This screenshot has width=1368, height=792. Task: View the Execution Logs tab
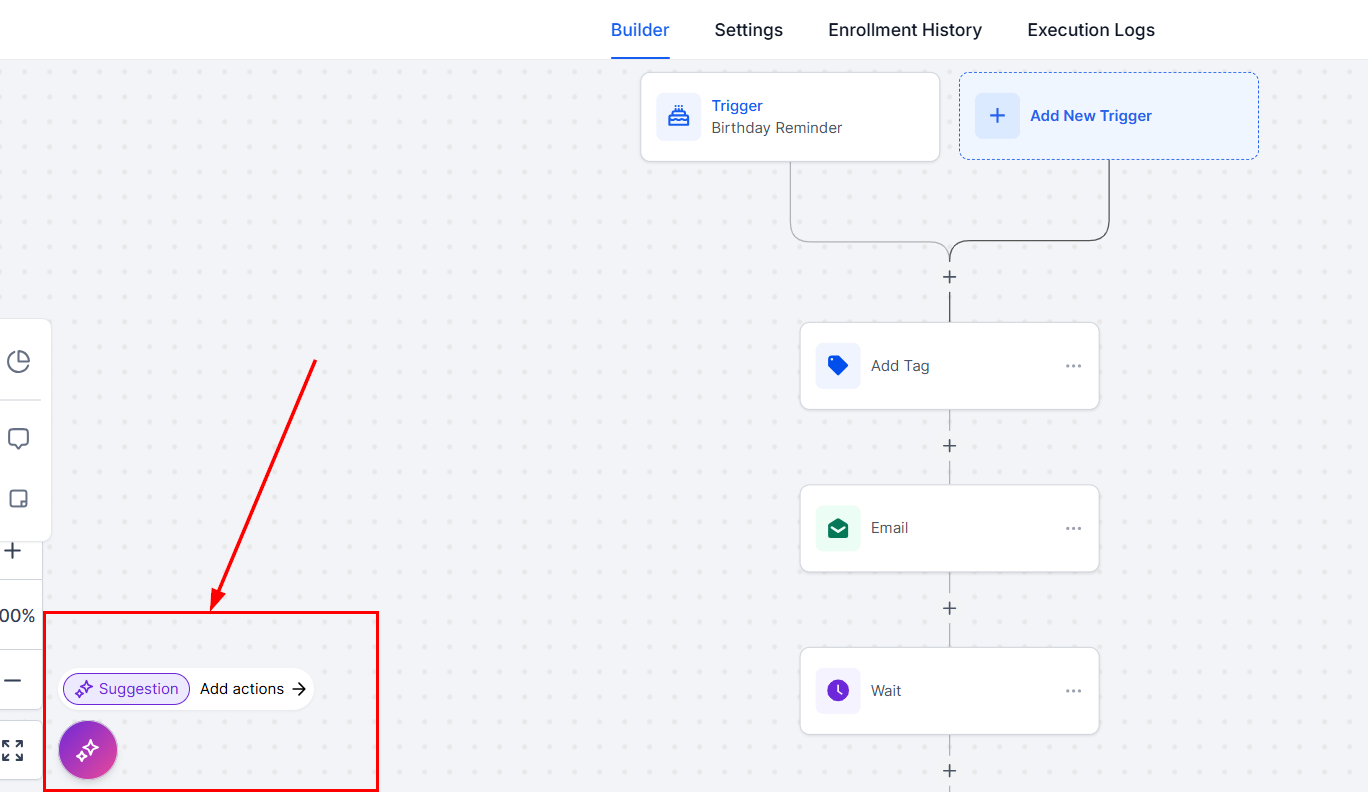point(1090,30)
